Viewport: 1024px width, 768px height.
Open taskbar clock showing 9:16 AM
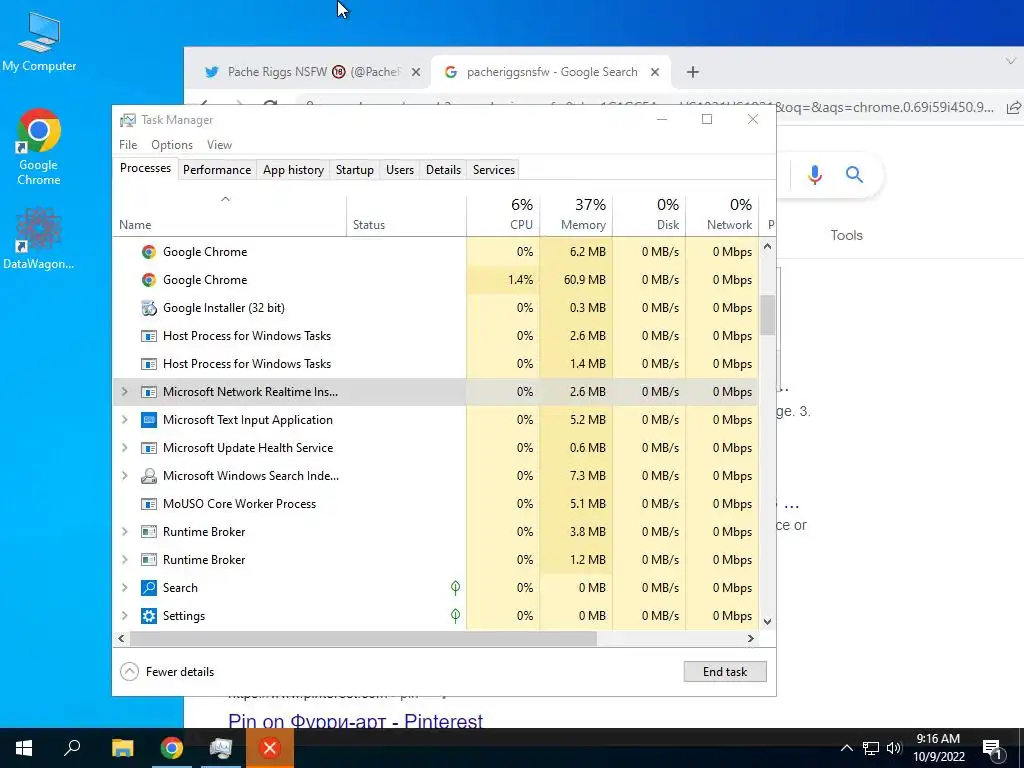[938, 748]
